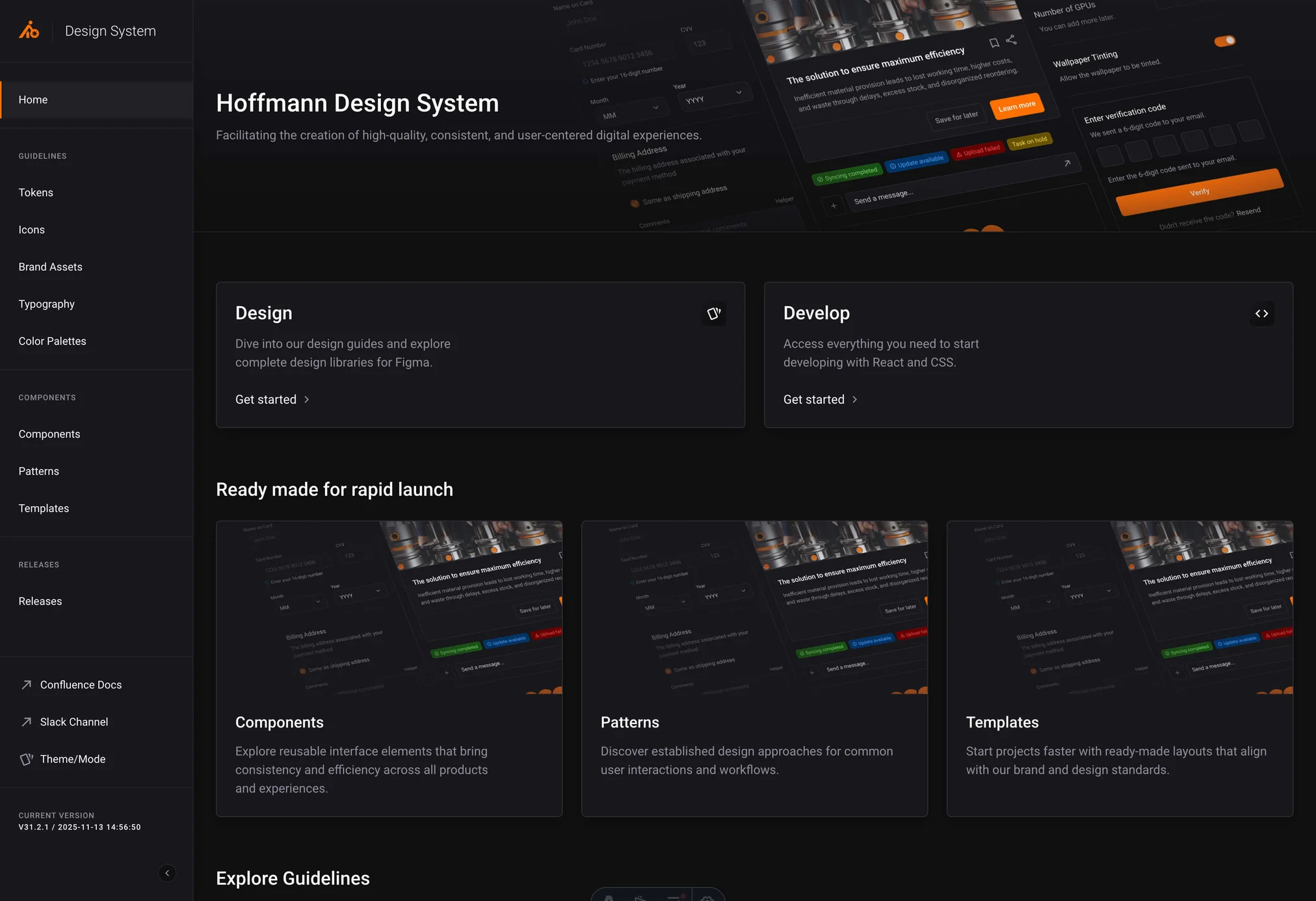Collapse the sidebar using the chevron button

tap(167, 873)
